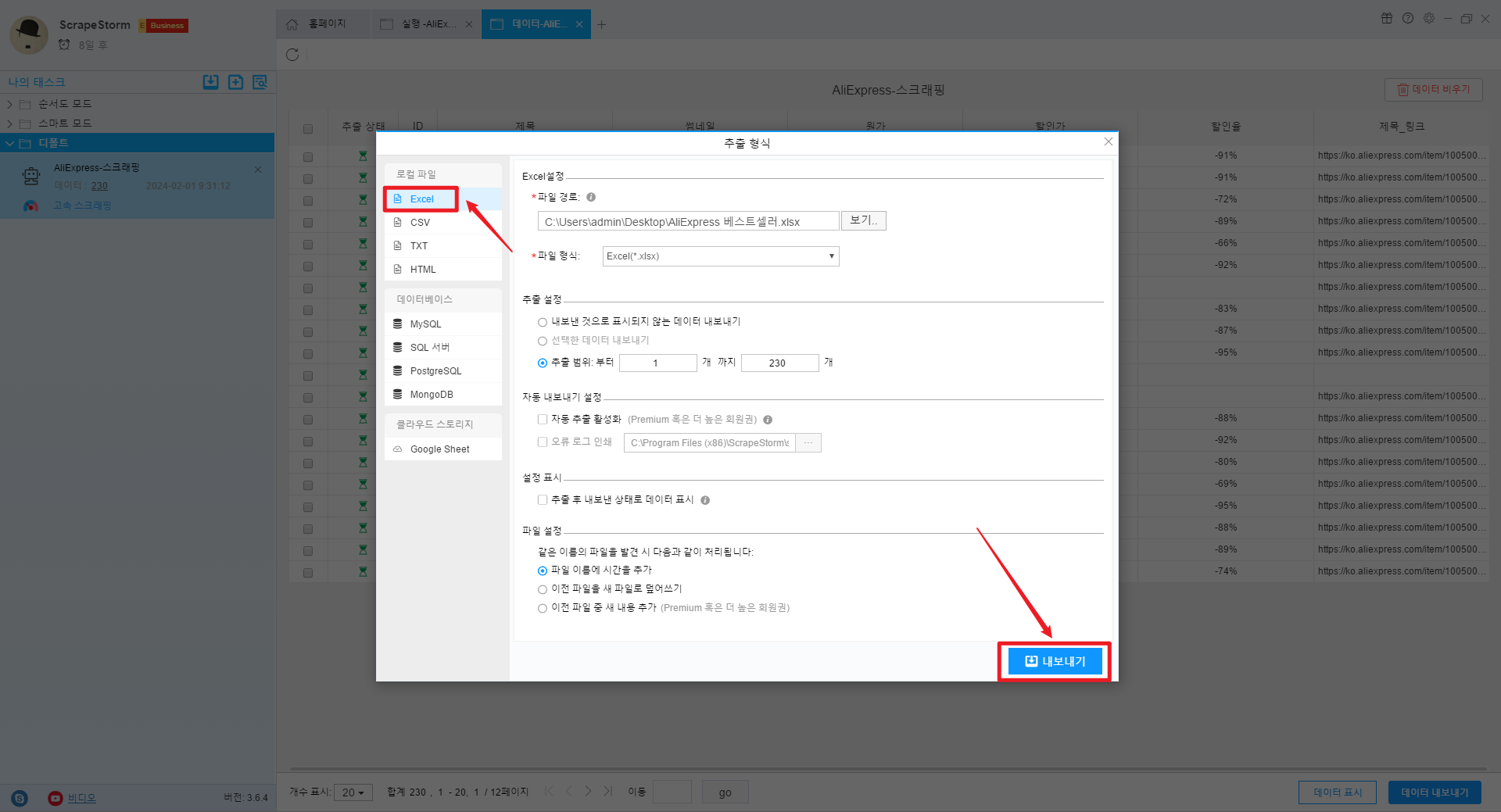Click the help question mark icon
This screenshot has width=1501, height=812.
(1408, 18)
